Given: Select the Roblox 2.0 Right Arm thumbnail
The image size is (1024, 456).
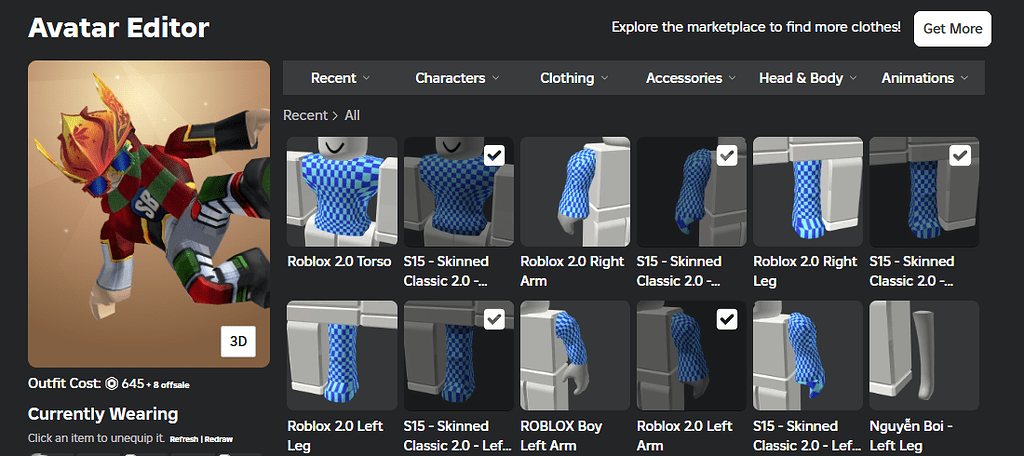Looking at the screenshot, I should [x=575, y=191].
